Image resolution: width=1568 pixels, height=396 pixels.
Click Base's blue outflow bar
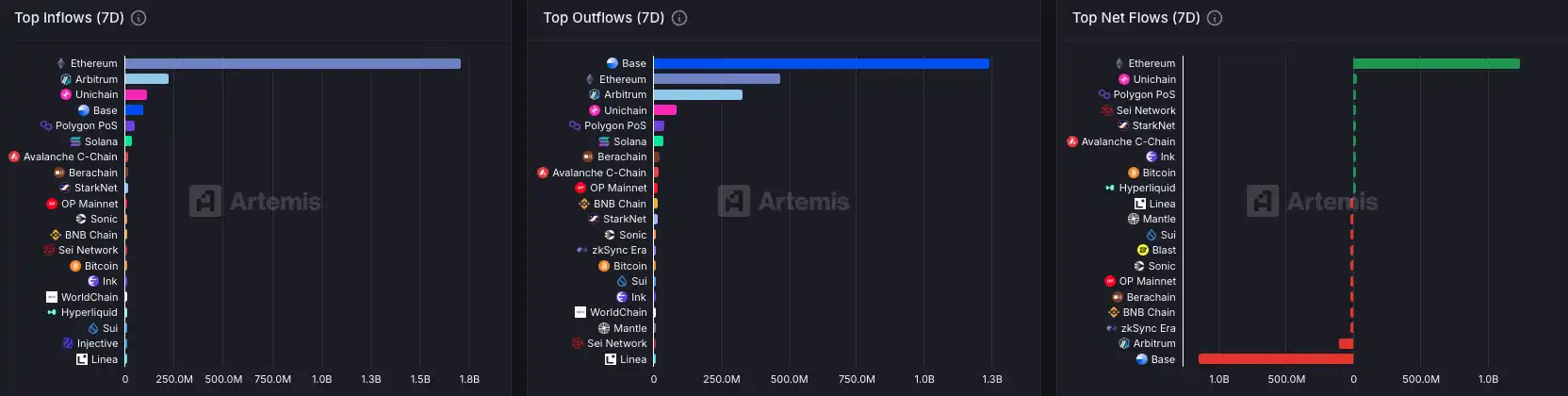821,64
